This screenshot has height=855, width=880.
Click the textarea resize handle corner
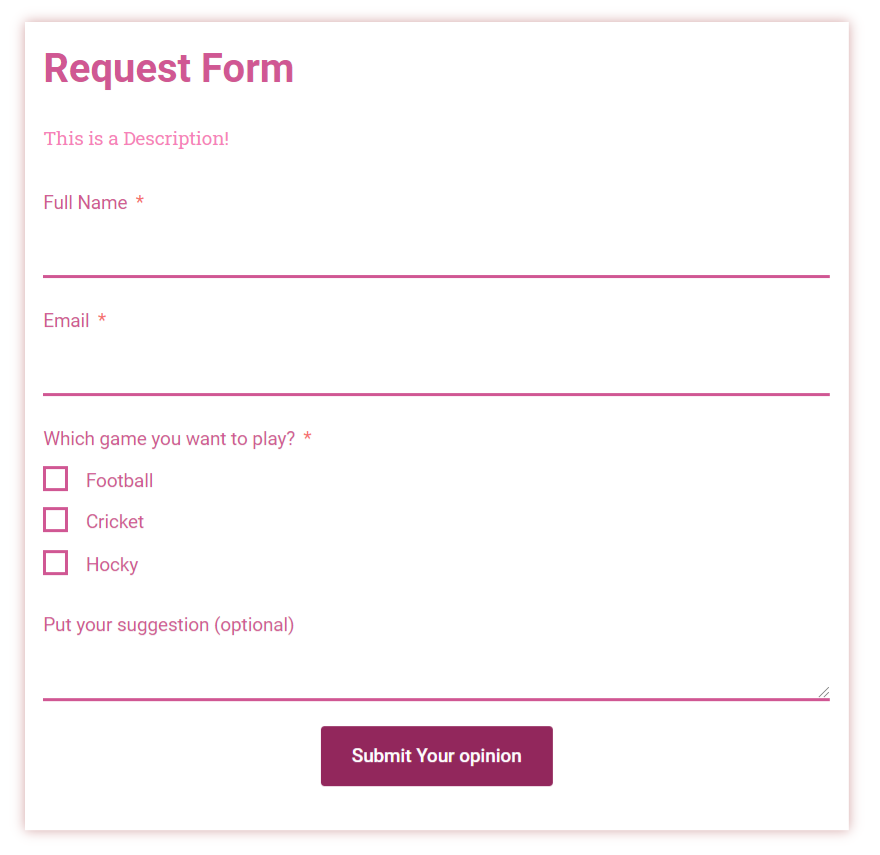click(x=824, y=692)
